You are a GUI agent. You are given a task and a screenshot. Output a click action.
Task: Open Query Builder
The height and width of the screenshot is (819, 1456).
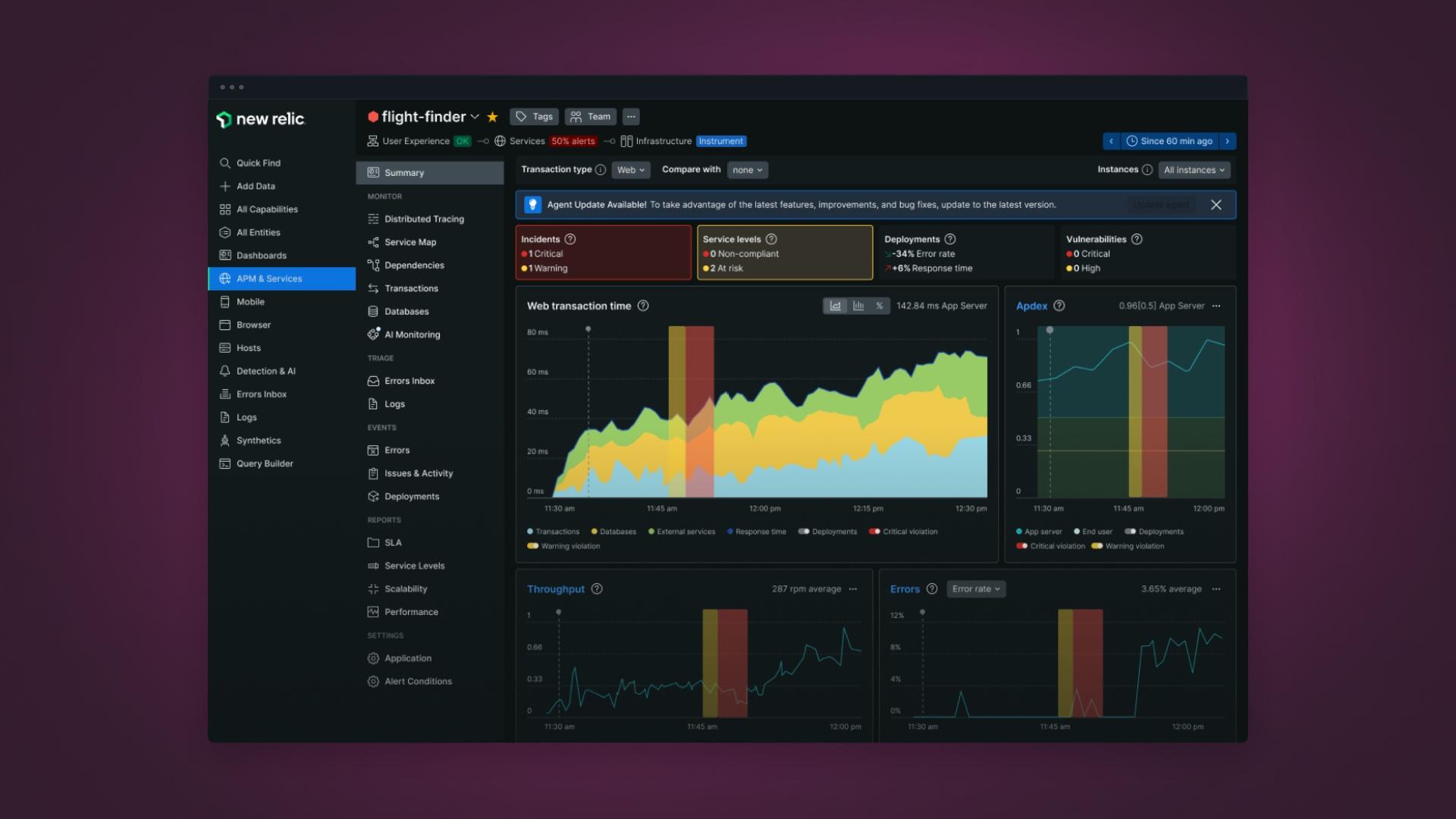[265, 464]
